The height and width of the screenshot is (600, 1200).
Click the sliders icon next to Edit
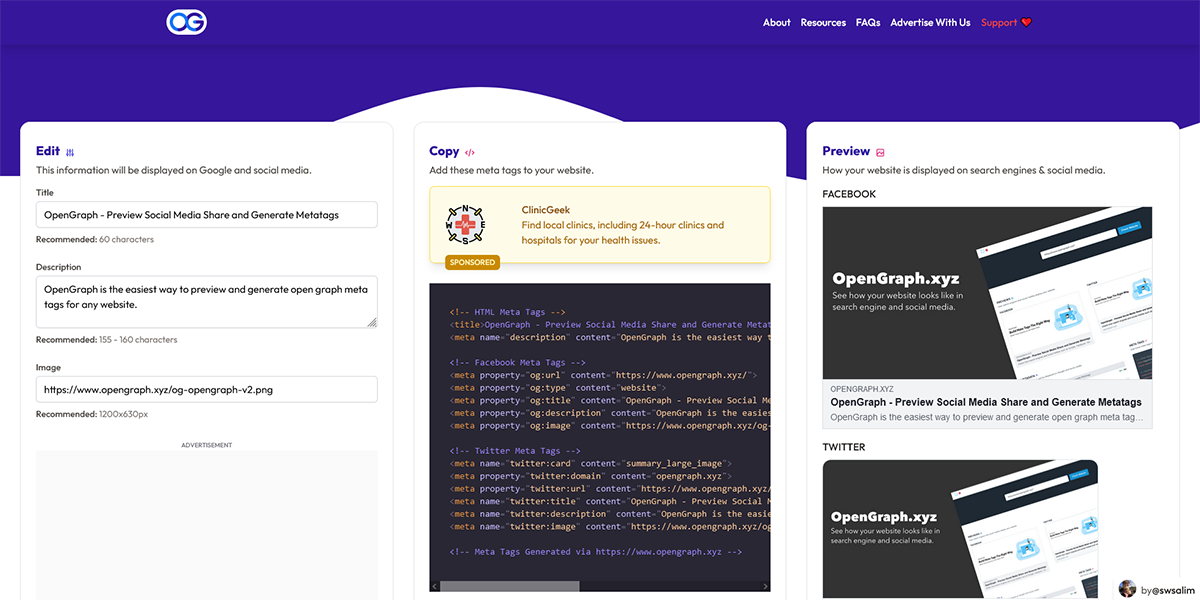click(70, 153)
